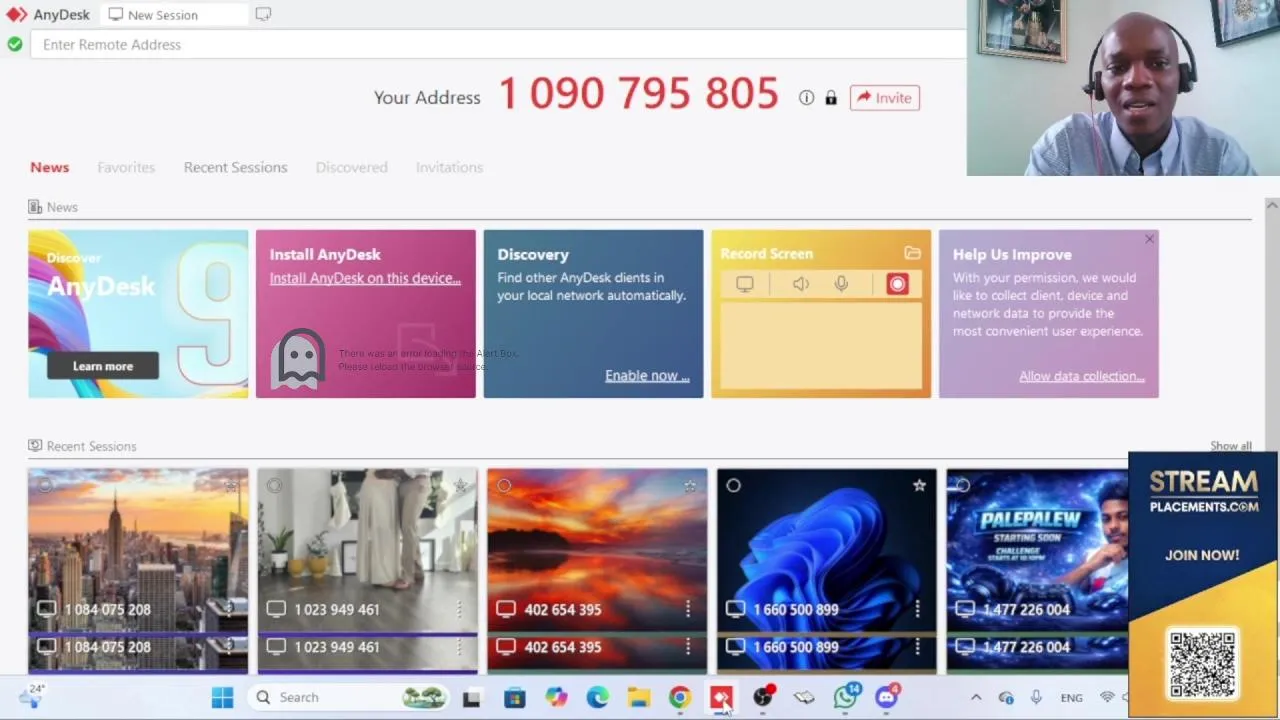Select the Windows 11 bloom session circle
Viewport: 1280px width, 720px height.
click(x=733, y=486)
